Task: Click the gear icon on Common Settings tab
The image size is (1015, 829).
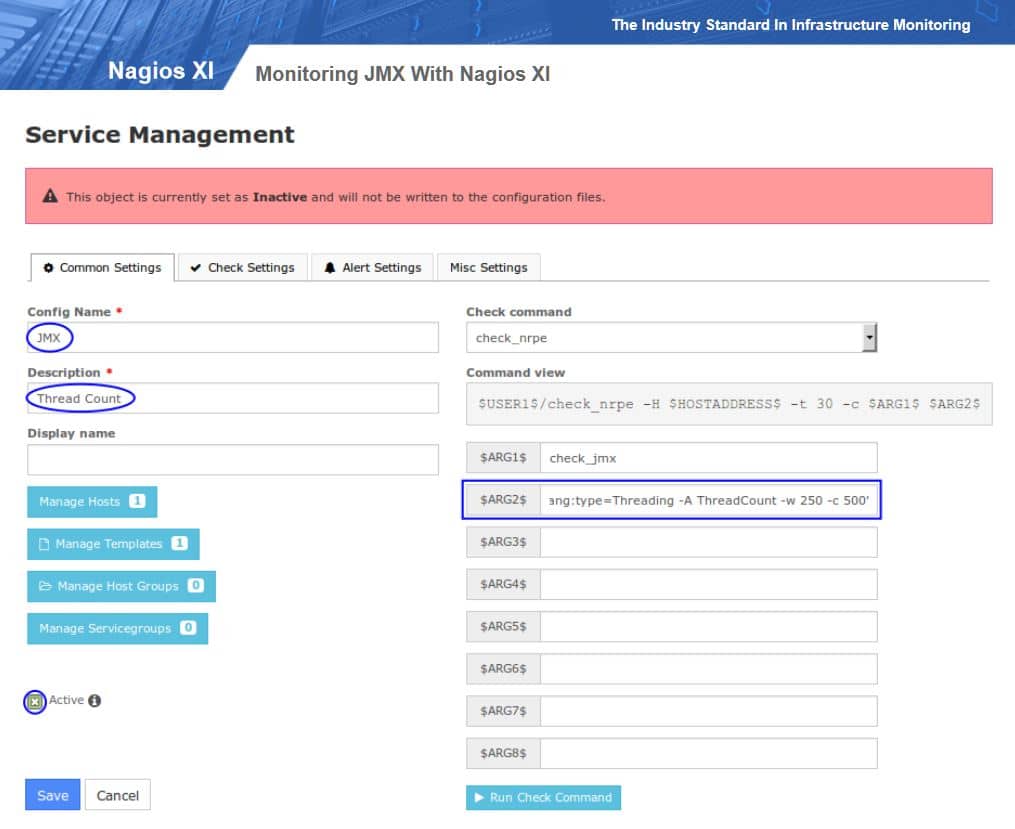Action: (x=48, y=267)
